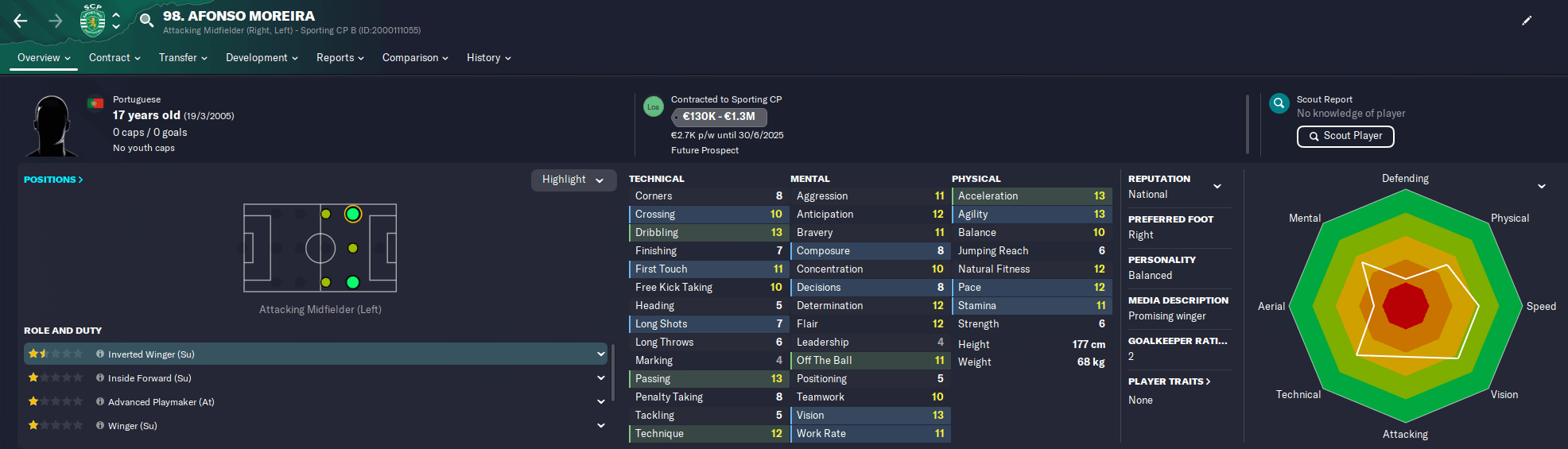Screen dimensions: 1568x449
Task: Open the Development menu
Action: pyautogui.click(x=262, y=57)
